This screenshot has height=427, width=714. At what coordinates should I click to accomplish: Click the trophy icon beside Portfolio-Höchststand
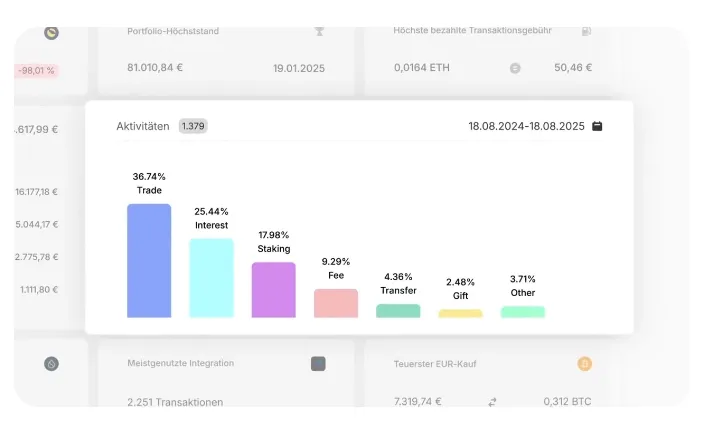click(319, 31)
